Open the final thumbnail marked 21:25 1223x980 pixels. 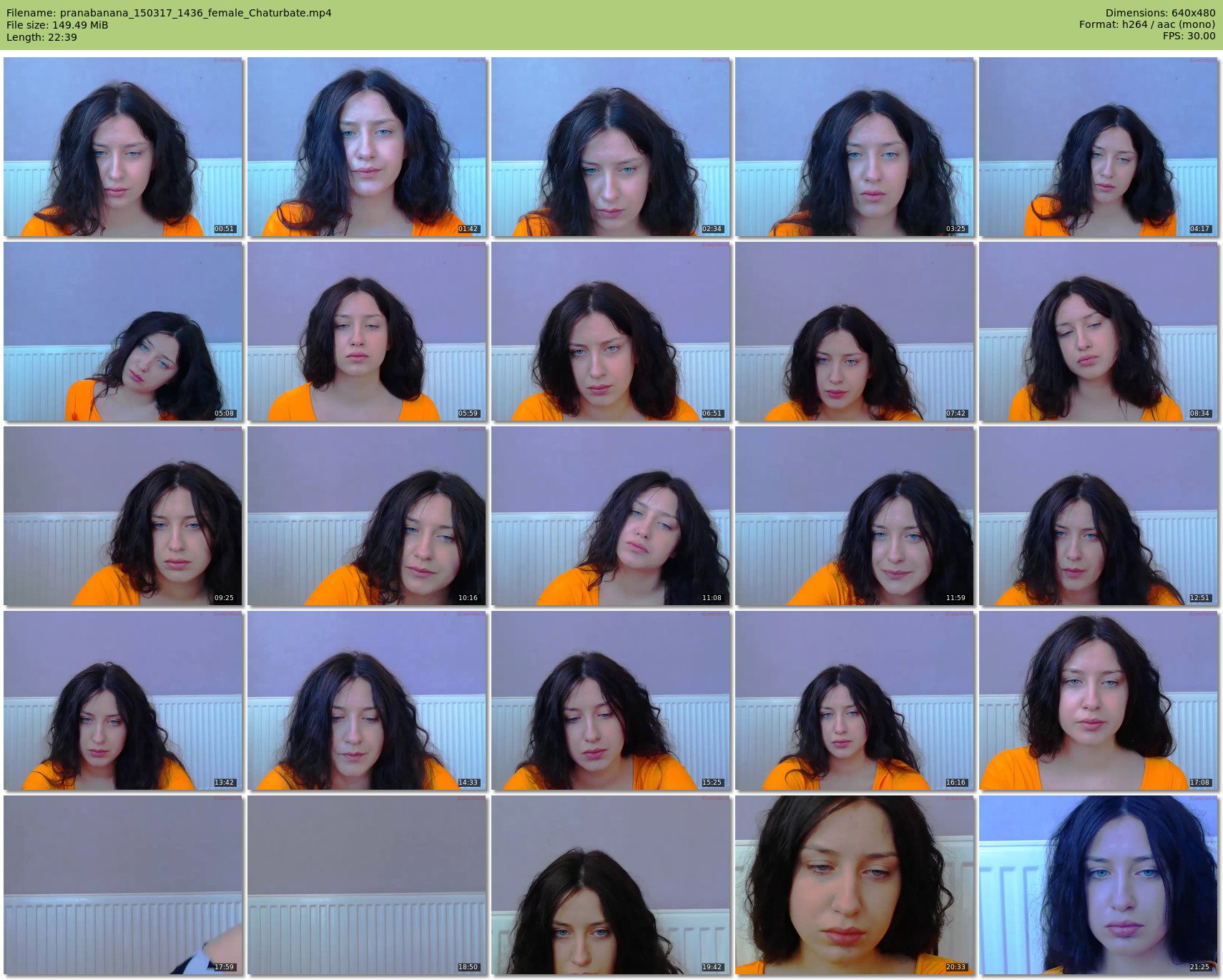pos(1099,885)
